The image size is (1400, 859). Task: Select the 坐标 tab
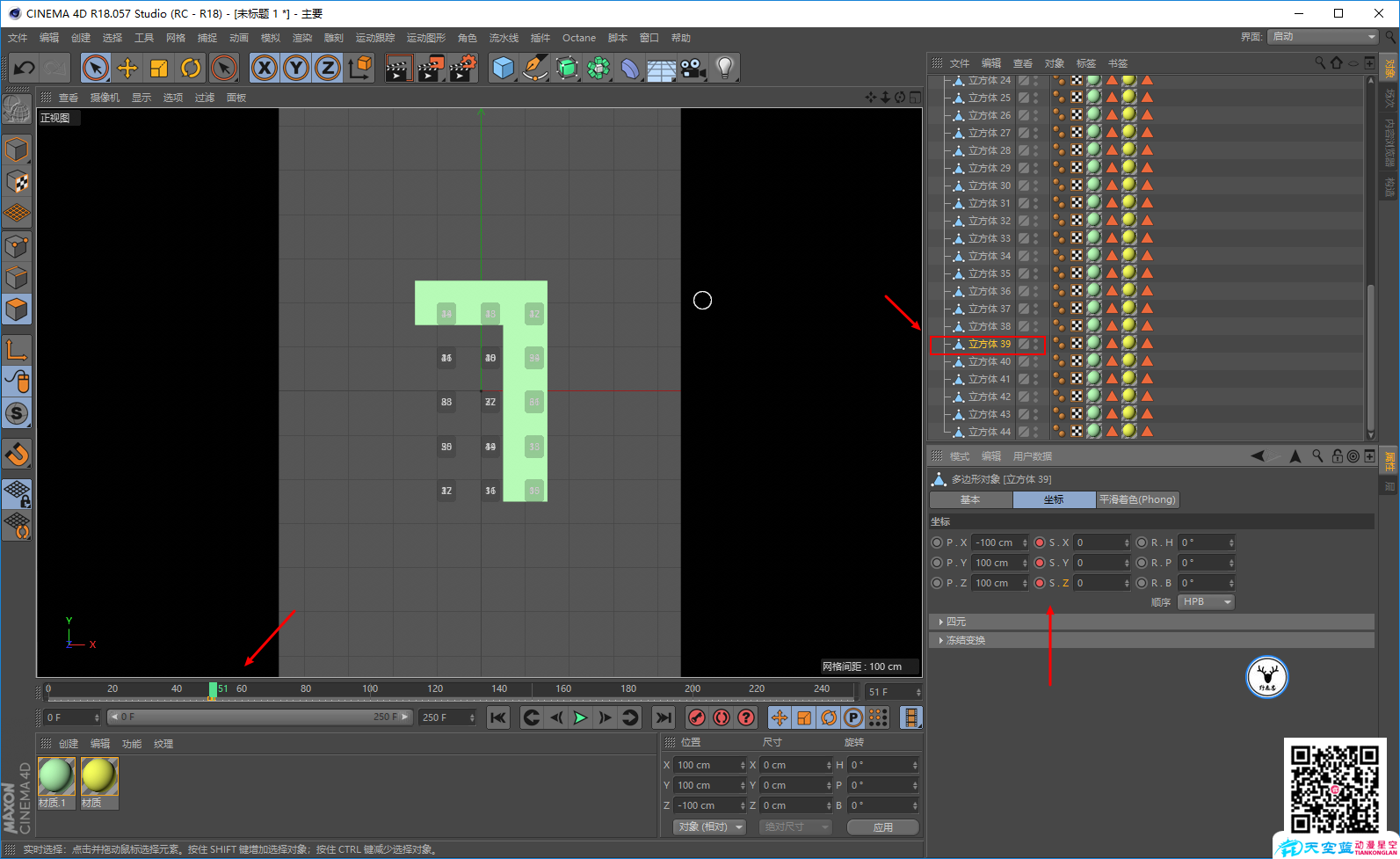coord(1054,499)
